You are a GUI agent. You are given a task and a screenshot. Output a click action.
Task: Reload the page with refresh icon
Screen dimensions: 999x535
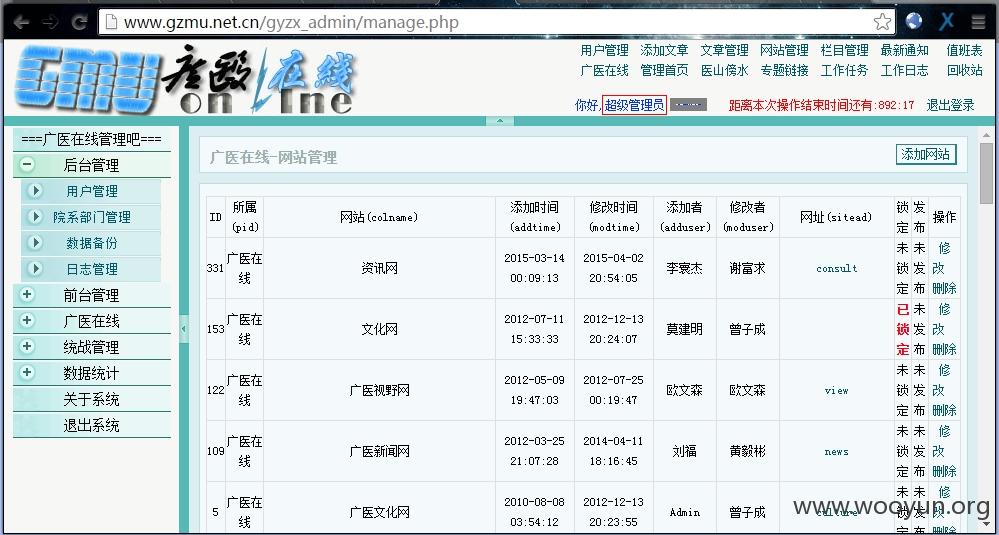click(79, 23)
